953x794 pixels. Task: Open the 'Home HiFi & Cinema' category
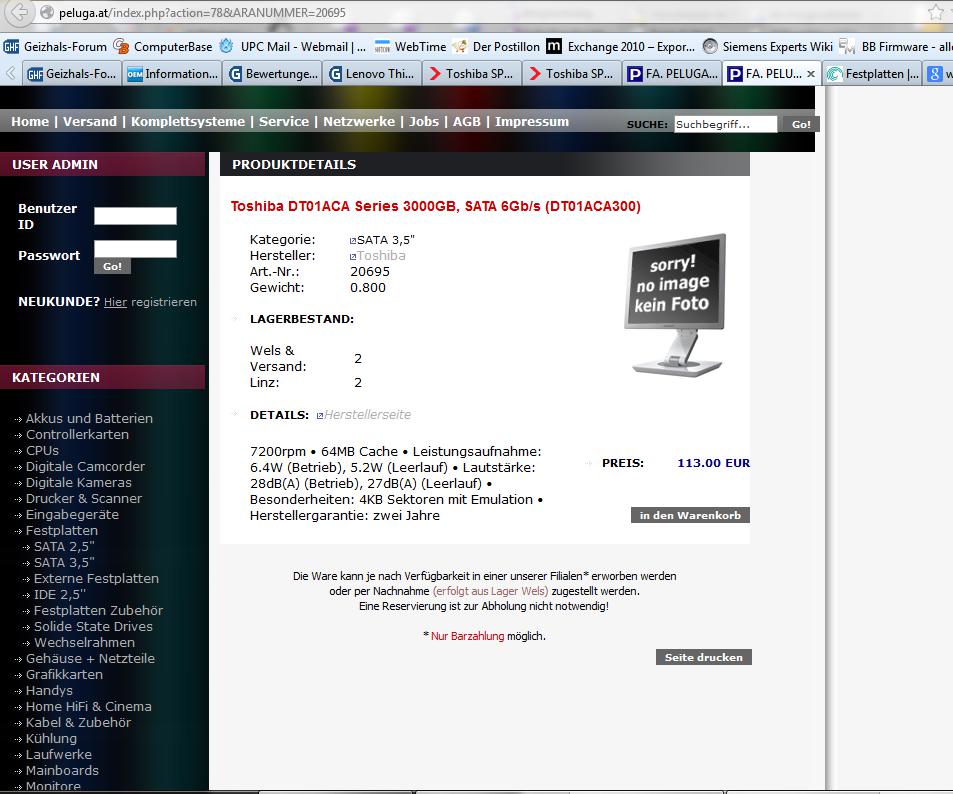(x=89, y=706)
